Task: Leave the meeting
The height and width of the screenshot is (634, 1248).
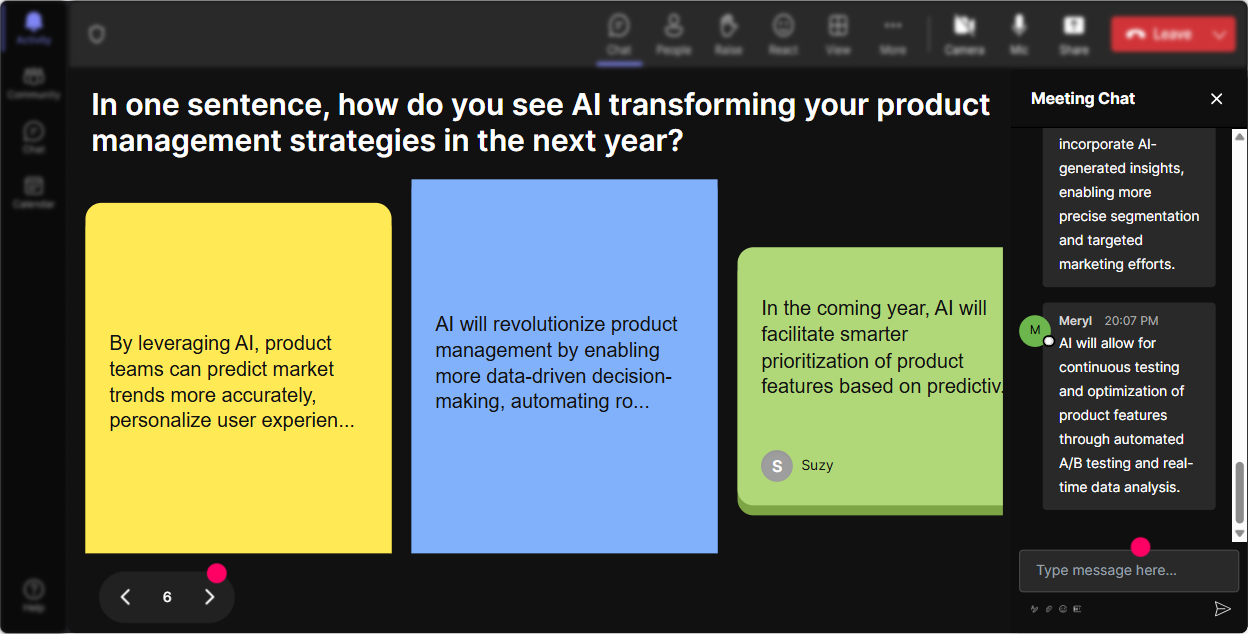Action: click(1159, 34)
